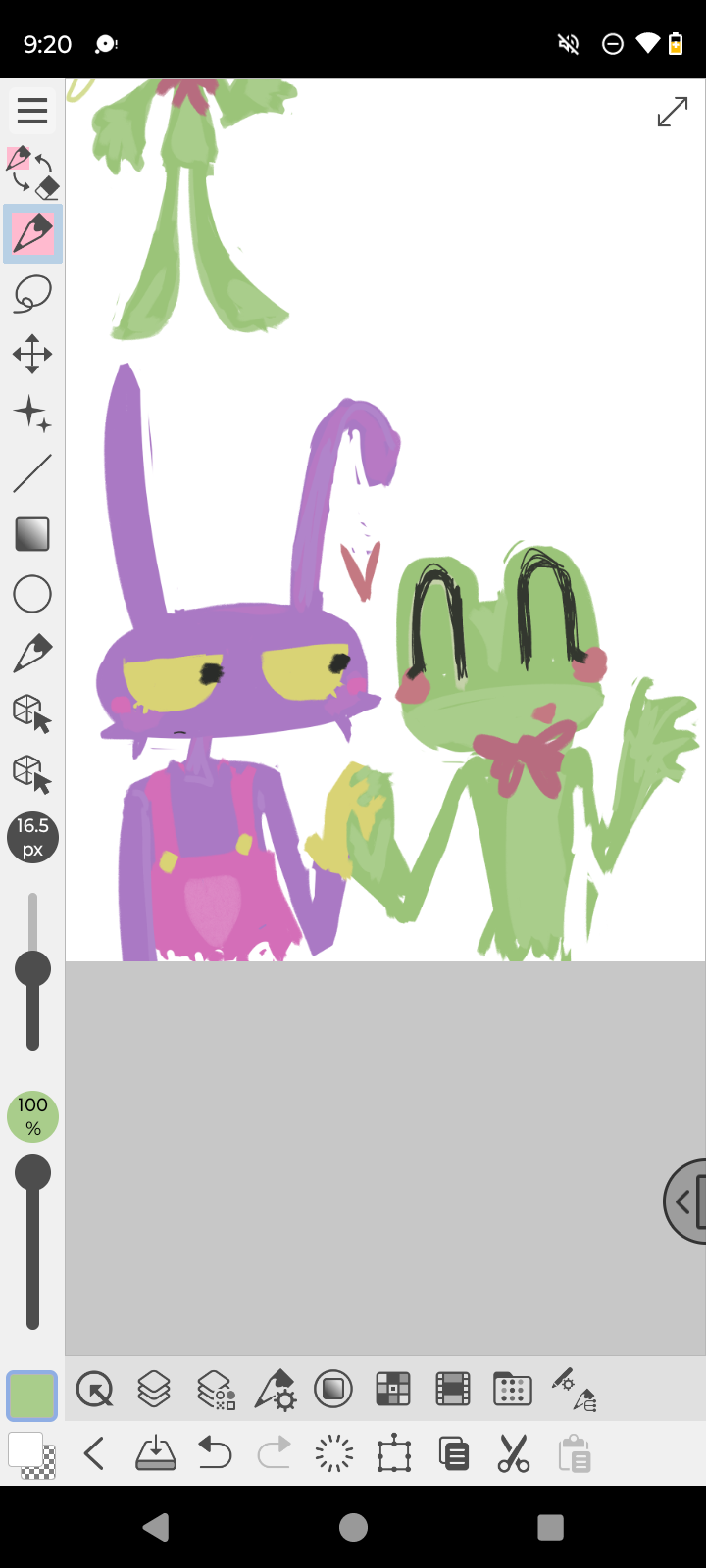Activate the Gradient tool
706x1568 pixels.
(32, 534)
